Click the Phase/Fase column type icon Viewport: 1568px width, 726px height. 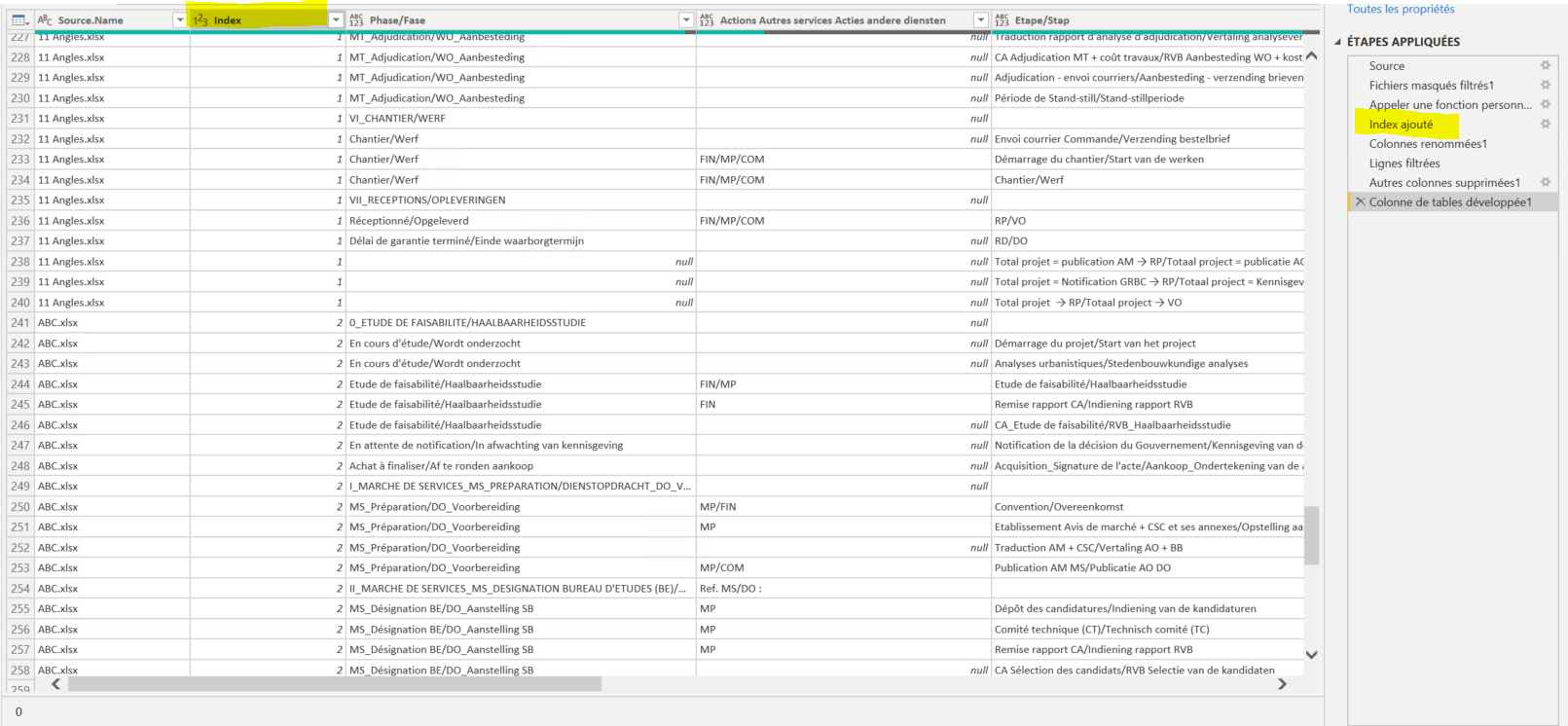pos(356,19)
